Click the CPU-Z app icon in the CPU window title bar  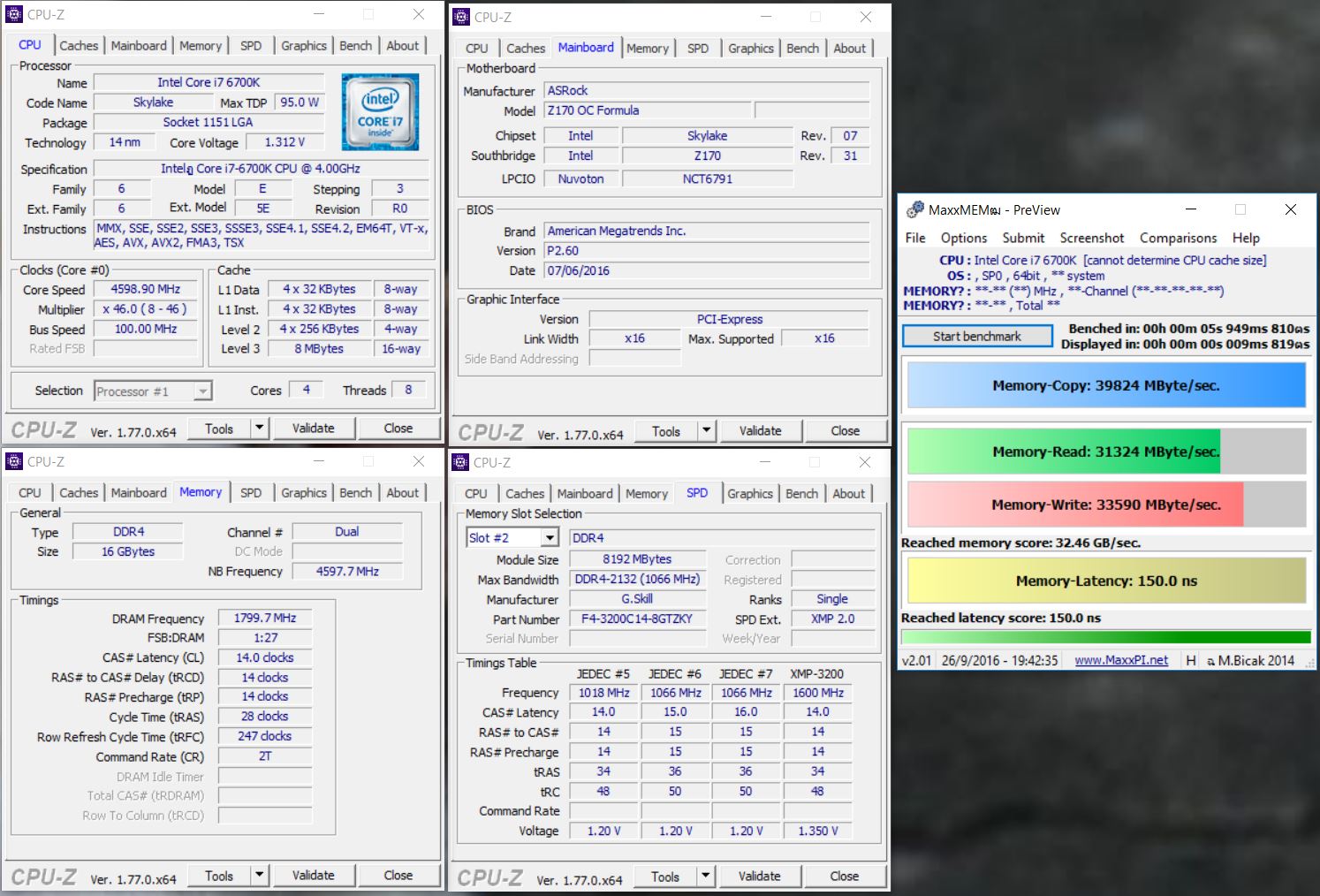[14, 14]
